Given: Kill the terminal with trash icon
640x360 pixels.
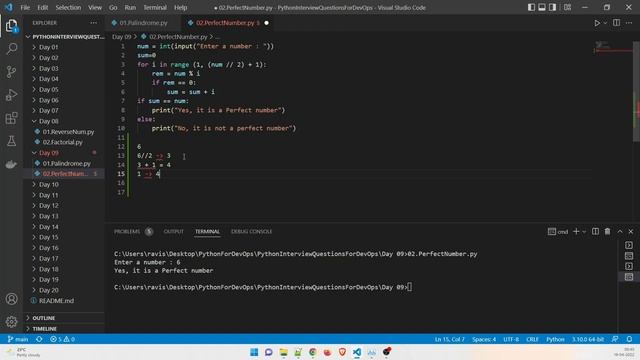Looking at the screenshot, I should click(607, 231).
